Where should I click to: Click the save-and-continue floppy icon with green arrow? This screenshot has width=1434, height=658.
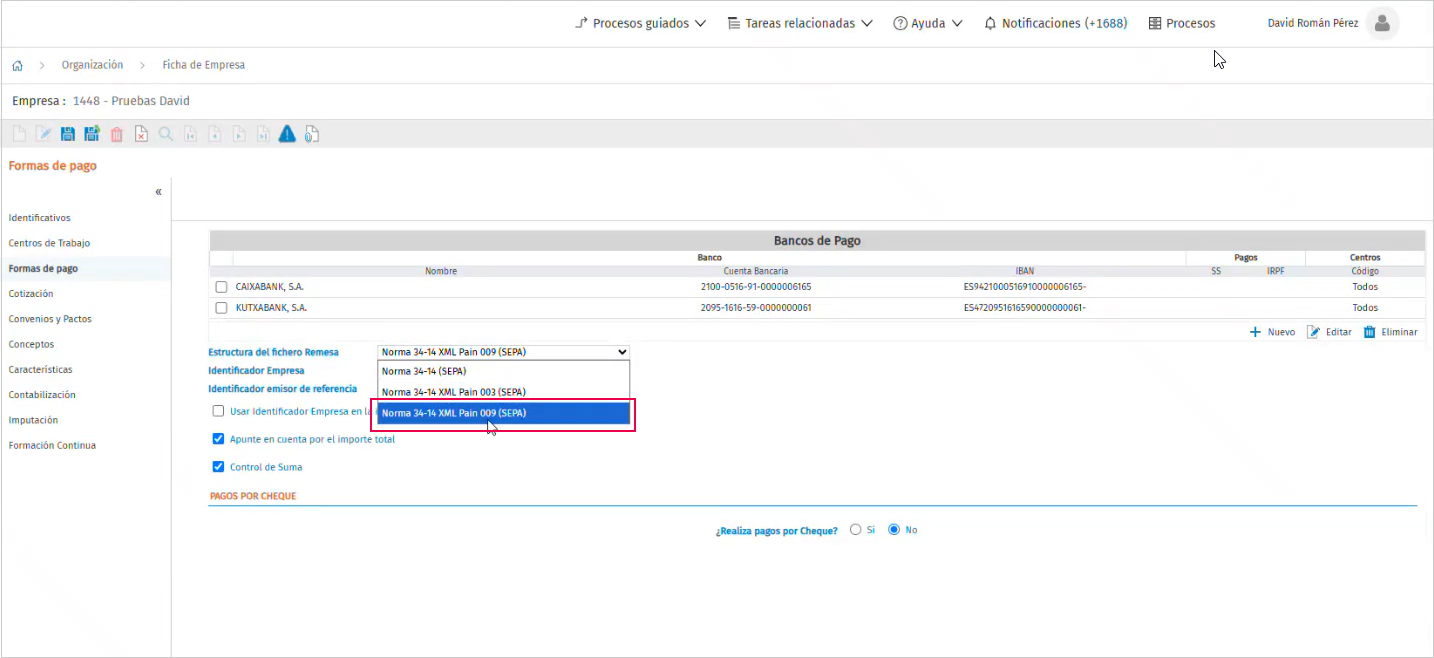92,134
